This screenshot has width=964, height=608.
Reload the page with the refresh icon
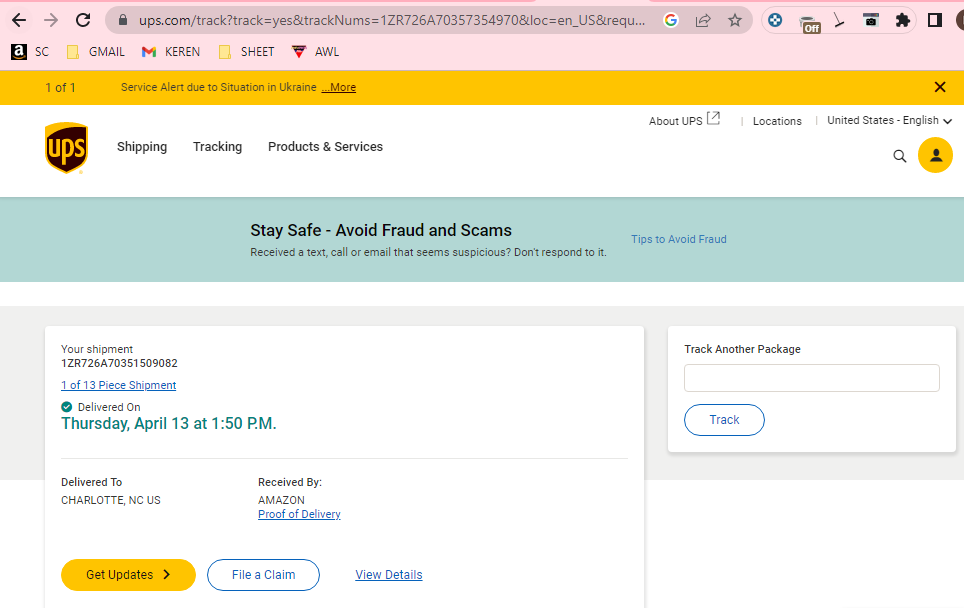83,20
